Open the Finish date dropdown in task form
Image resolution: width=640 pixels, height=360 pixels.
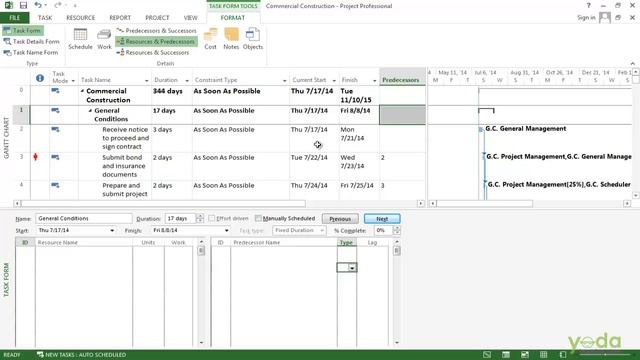(227, 231)
